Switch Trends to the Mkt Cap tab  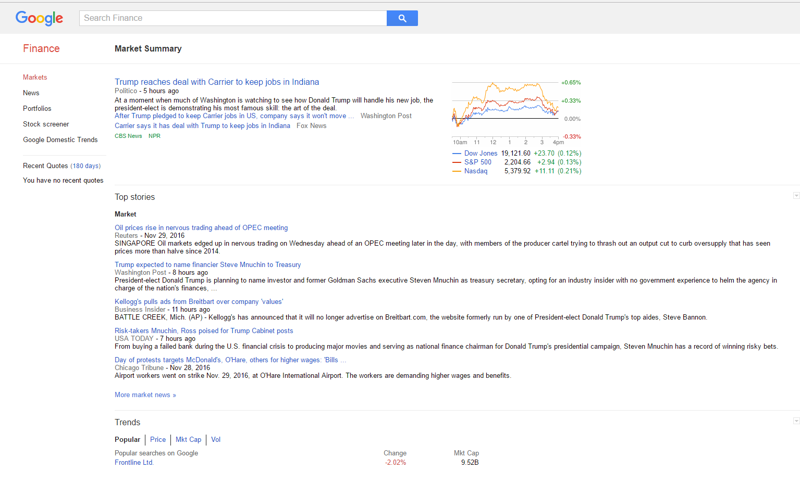(x=188, y=439)
